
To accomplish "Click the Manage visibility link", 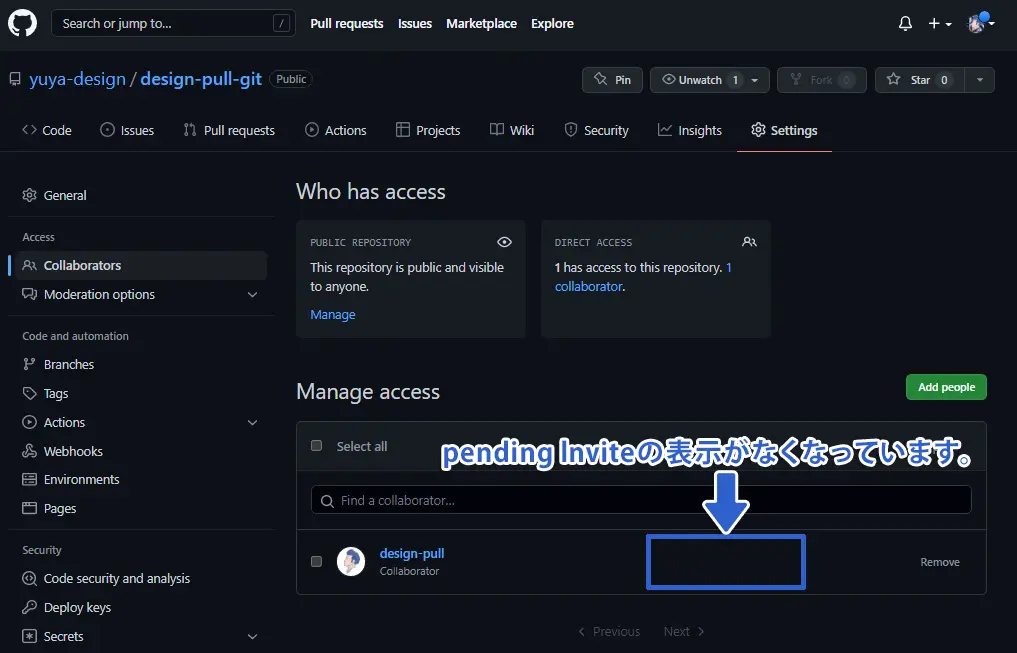I will 332,314.
